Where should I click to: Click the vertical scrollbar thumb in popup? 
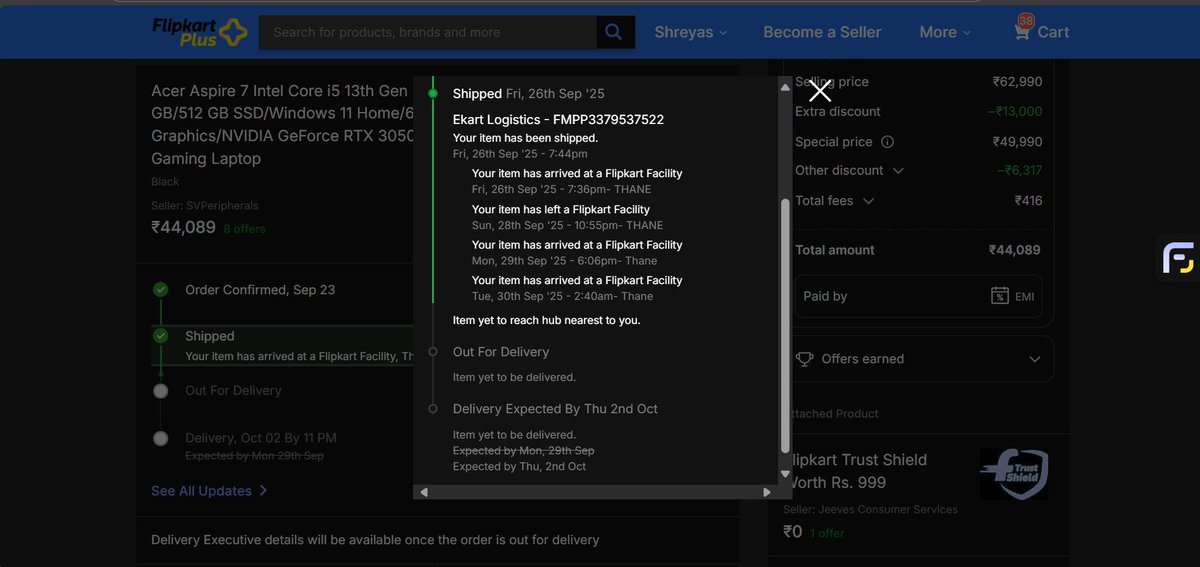785,325
